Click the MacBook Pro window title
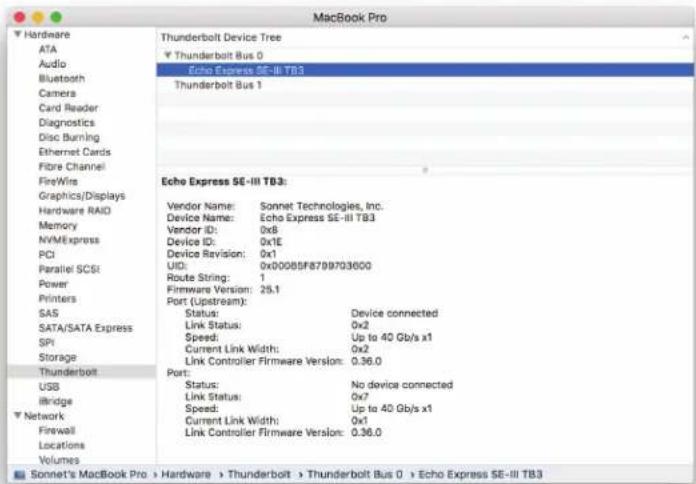Image resolution: width=696 pixels, height=484 pixels. pyautogui.click(x=350, y=17)
